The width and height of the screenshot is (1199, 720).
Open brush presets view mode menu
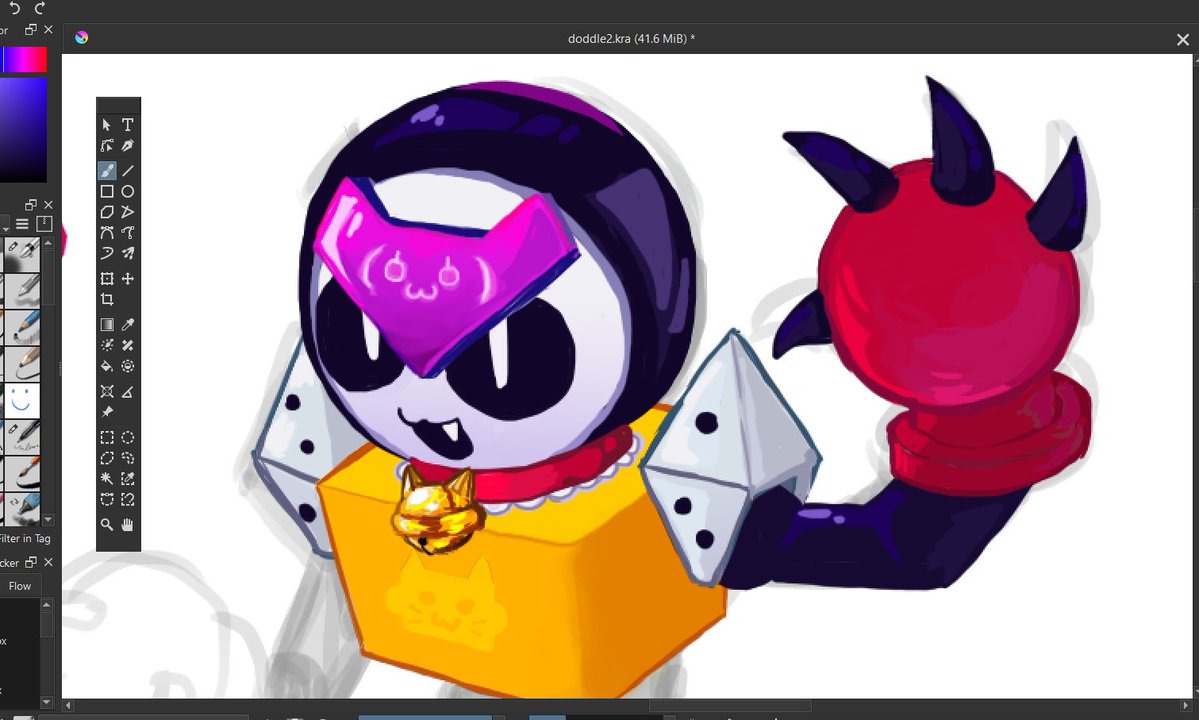point(22,224)
